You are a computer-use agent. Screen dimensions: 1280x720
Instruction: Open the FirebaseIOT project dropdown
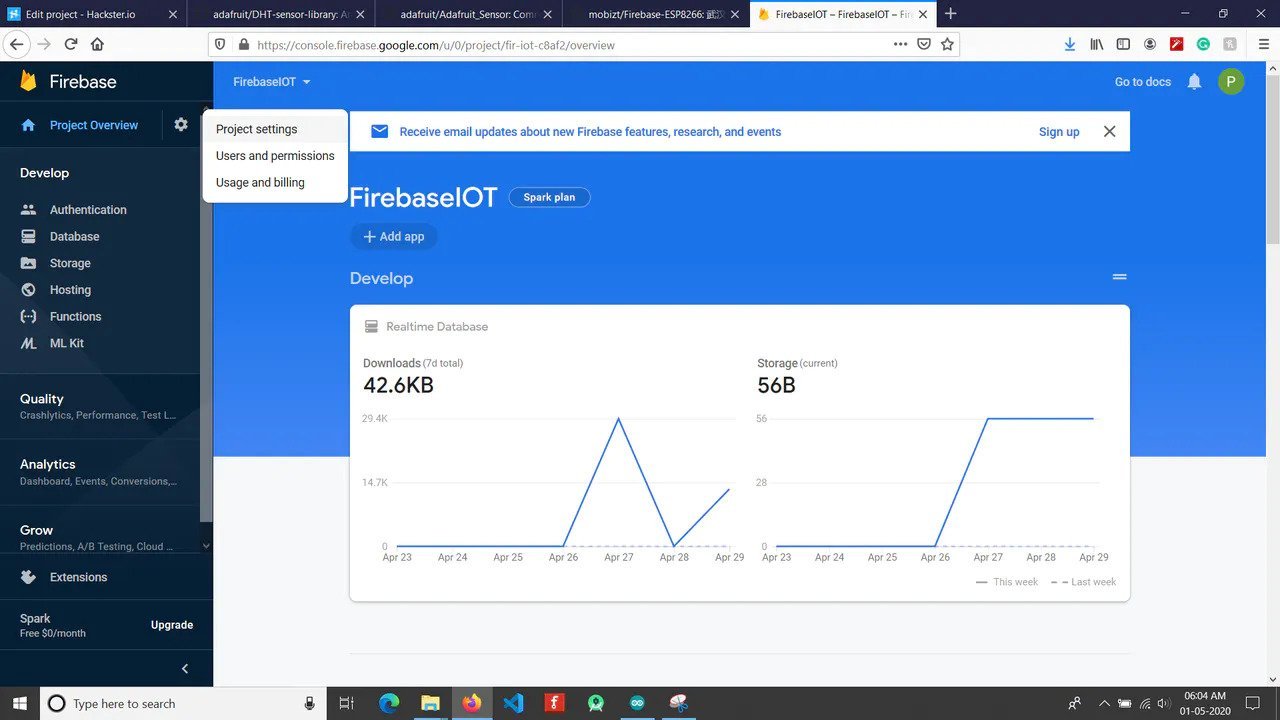(272, 82)
